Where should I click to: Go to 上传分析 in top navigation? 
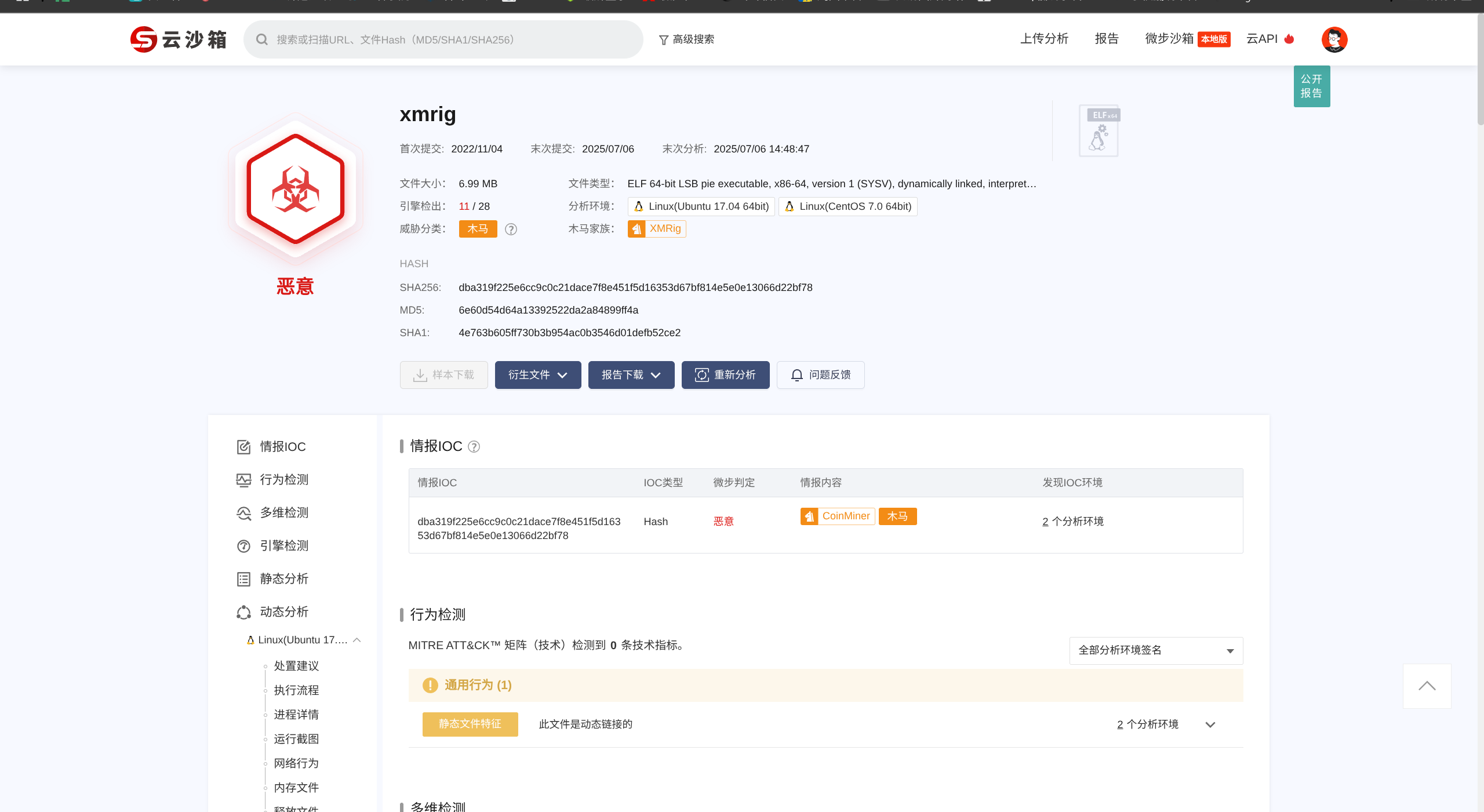tap(1044, 39)
